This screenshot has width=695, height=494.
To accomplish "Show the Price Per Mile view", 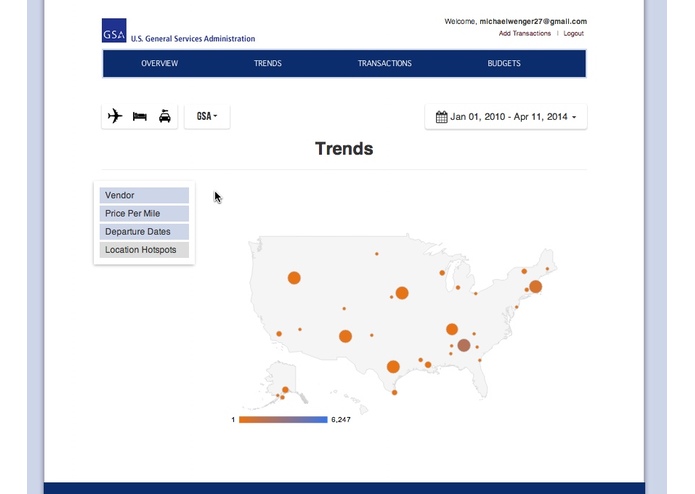I will [144, 214].
